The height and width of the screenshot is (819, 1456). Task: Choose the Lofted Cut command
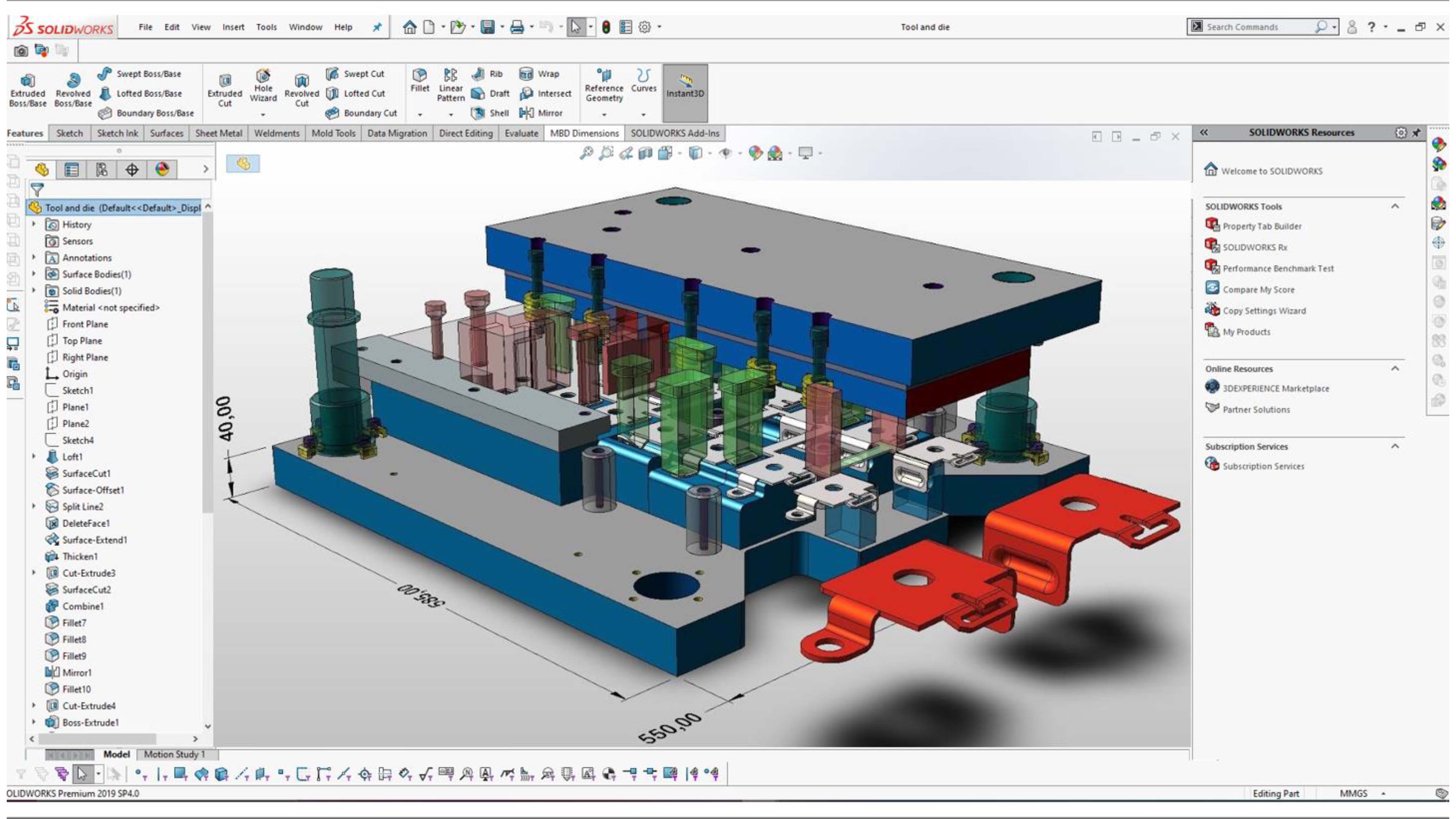[x=356, y=93]
